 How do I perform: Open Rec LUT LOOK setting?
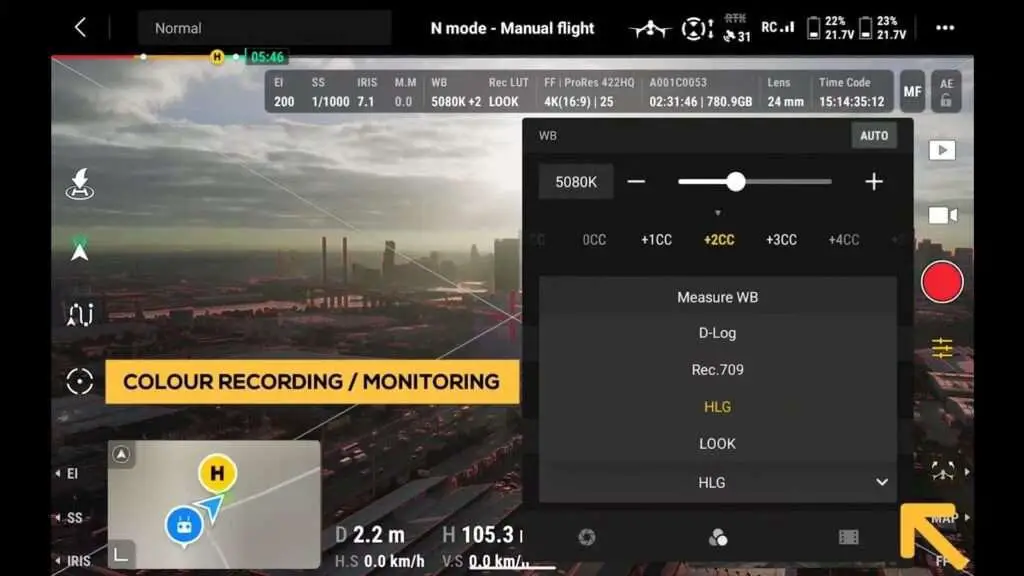coord(508,92)
